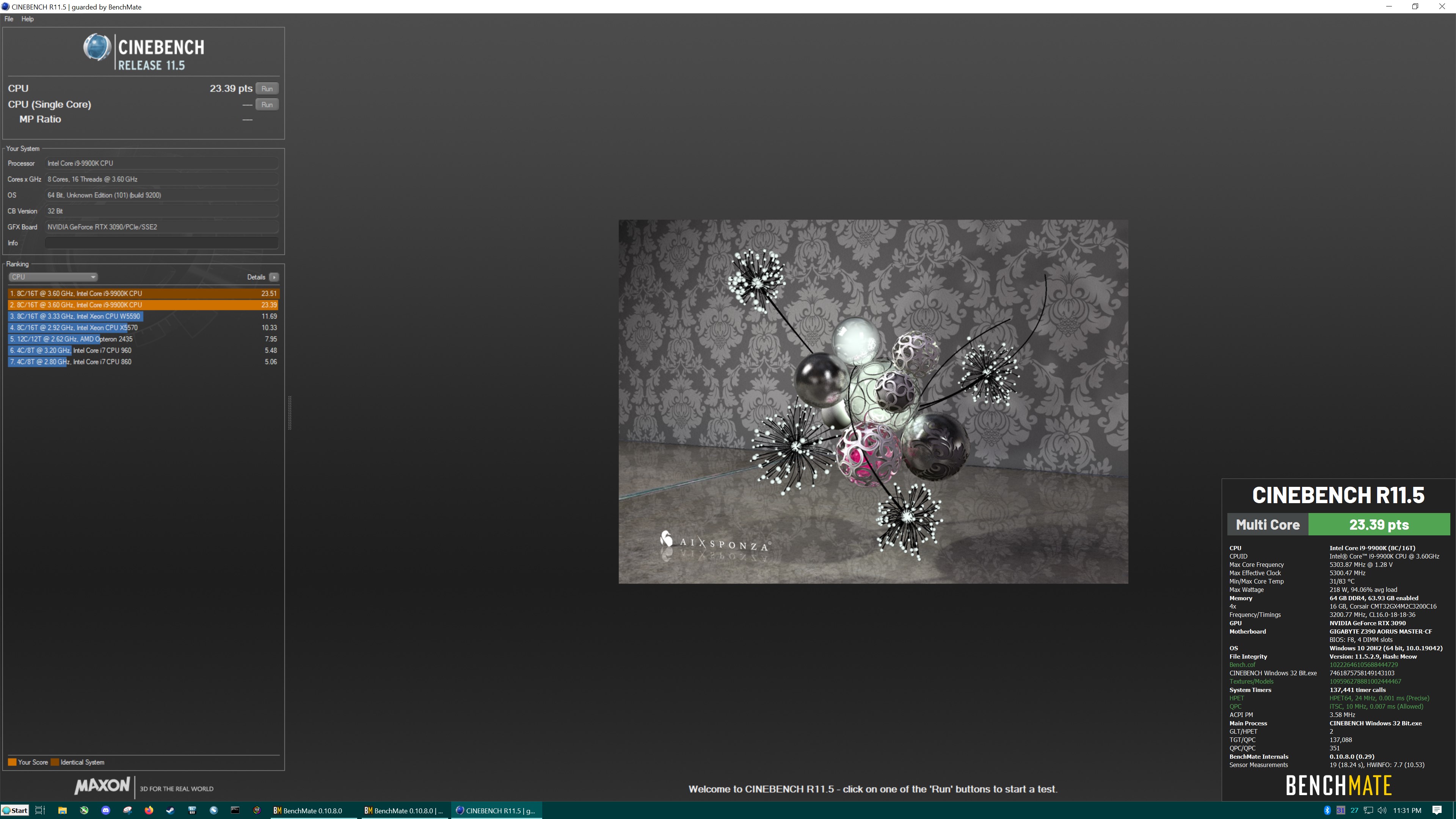
Task: Open Steam from the taskbar
Action: point(170,810)
